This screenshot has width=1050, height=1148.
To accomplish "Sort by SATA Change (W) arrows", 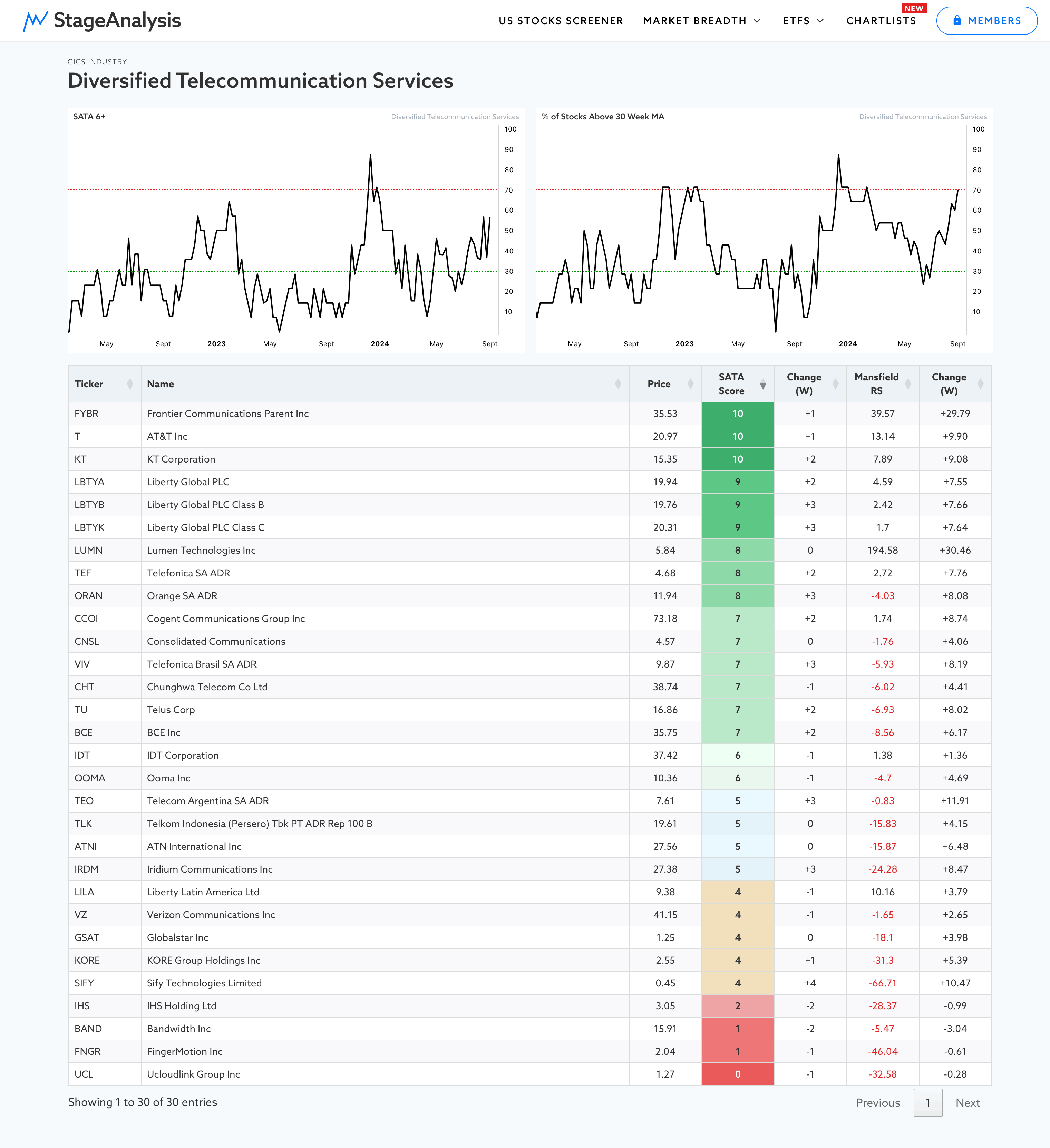I will [x=835, y=384].
